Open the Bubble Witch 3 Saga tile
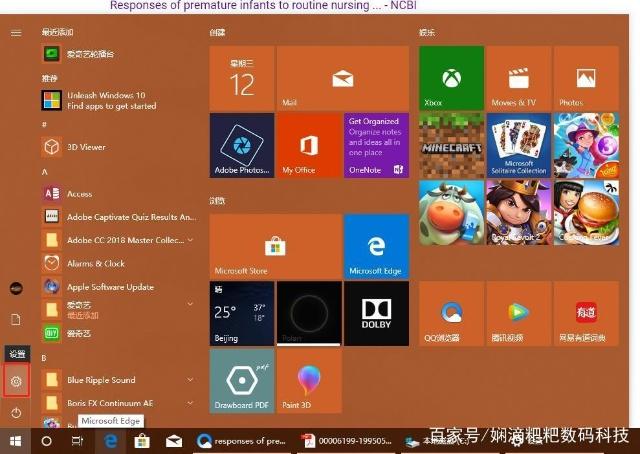The width and height of the screenshot is (640, 454). 586,145
